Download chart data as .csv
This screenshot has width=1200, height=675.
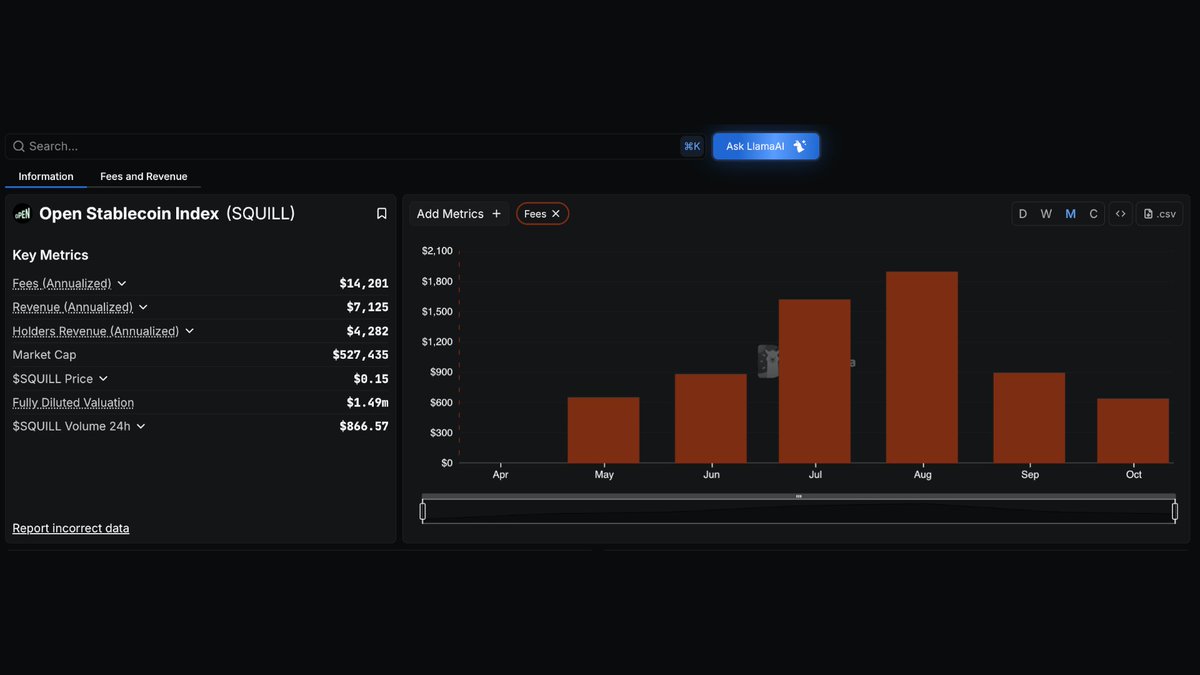click(x=1160, y=214)
